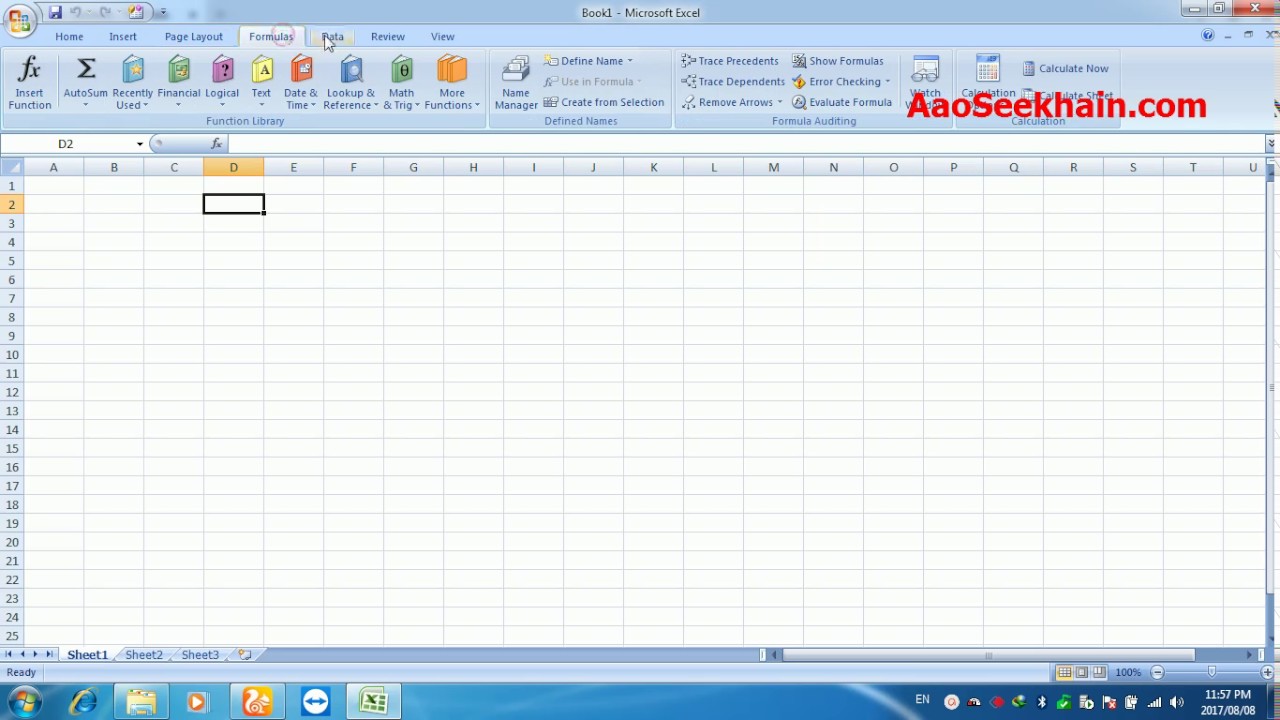Open the Excel Help question mark
The height and width of the screenshot is (720, 1280).
pyautogui.click(x=1208, y=36)
